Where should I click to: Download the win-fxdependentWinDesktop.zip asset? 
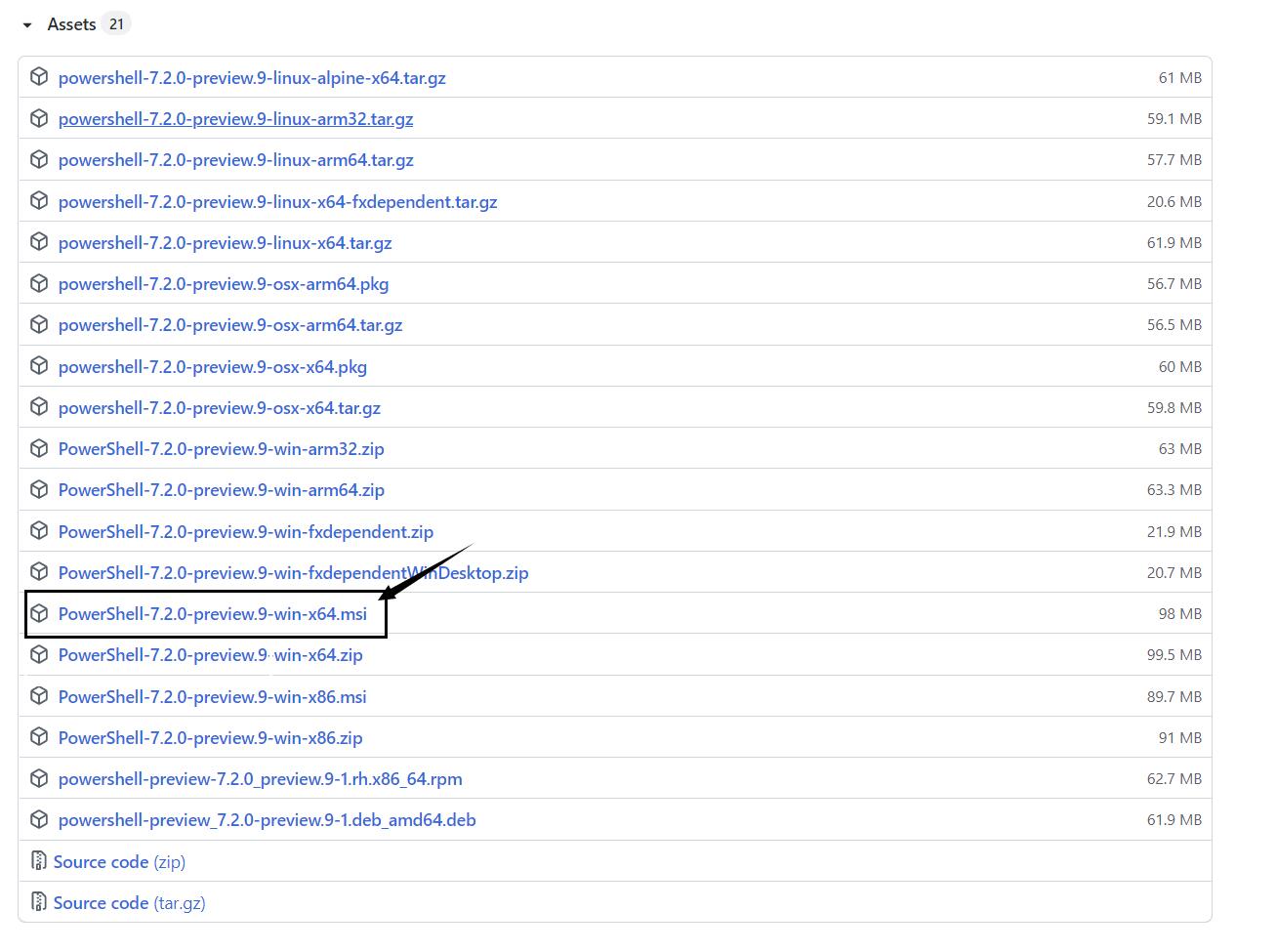click(x=293, y=573)
